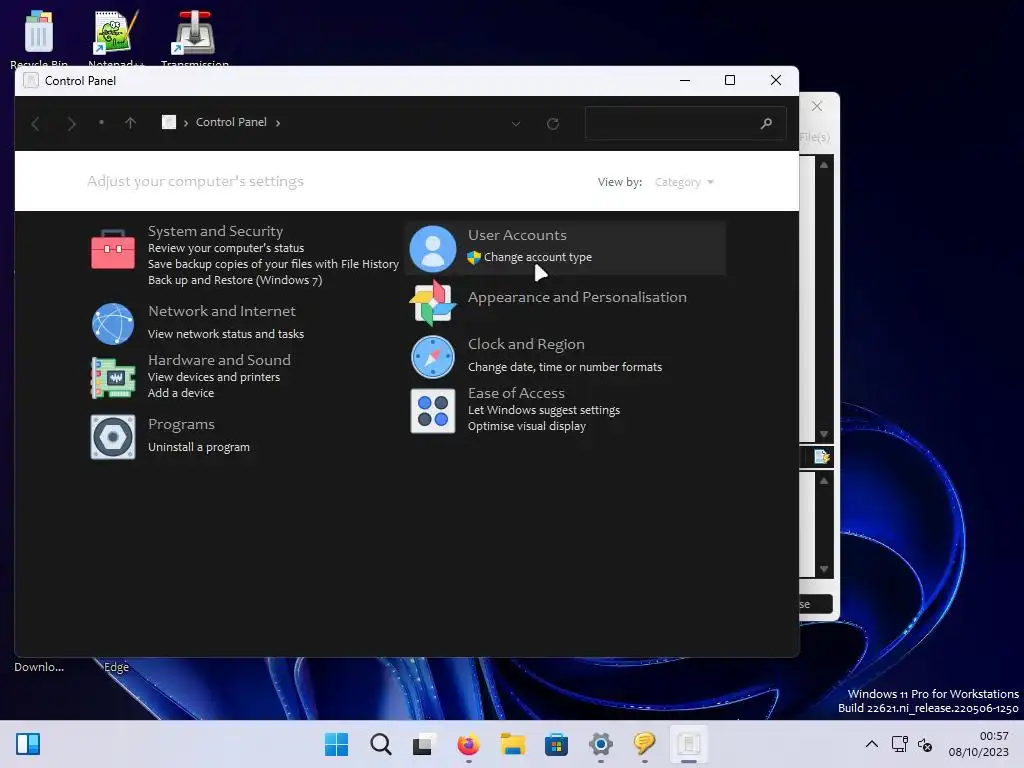Viewport: 1024px width, 768px height.
Task: Click the network icon in the system tray
Action: (x=900, y=744)
